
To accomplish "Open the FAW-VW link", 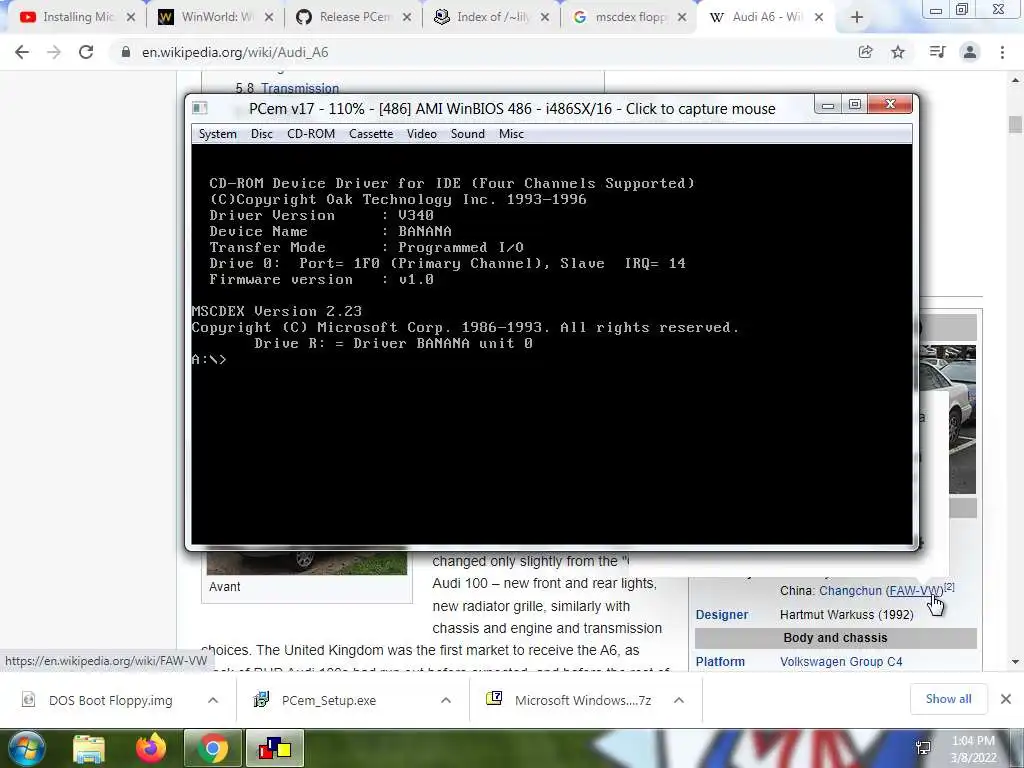I will (x=916, y=590).
